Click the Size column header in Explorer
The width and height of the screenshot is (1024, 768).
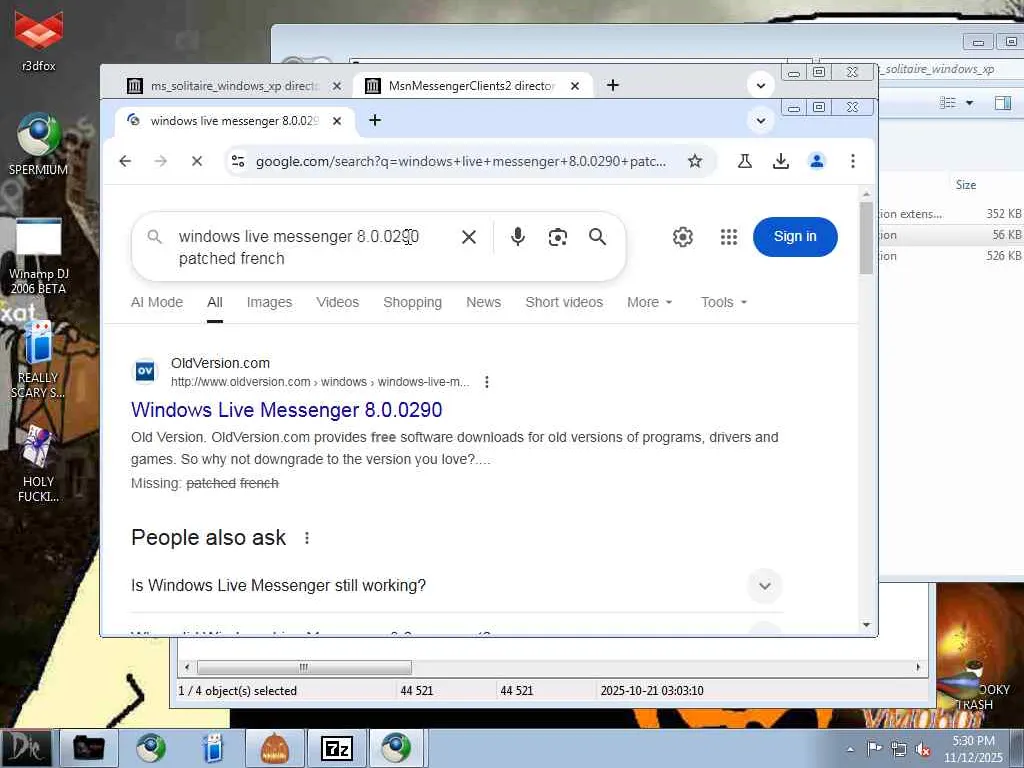click(x=965, y=185)
